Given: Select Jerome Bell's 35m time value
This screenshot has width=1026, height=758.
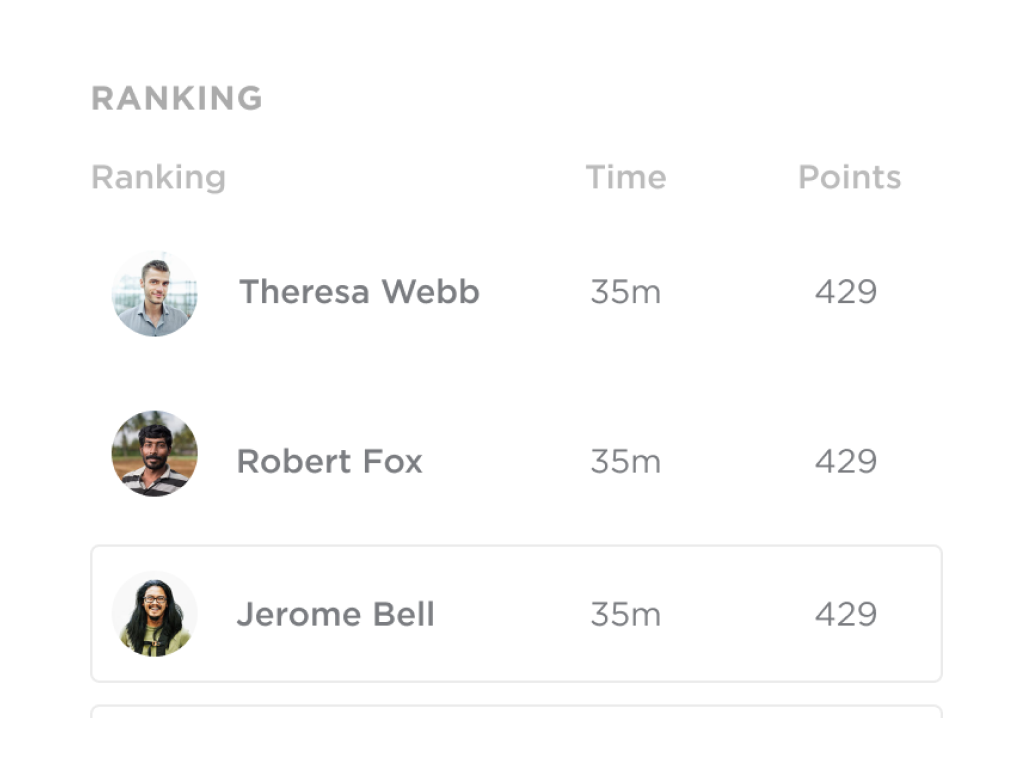Looking at the screenshot, I should pos(626,615).
